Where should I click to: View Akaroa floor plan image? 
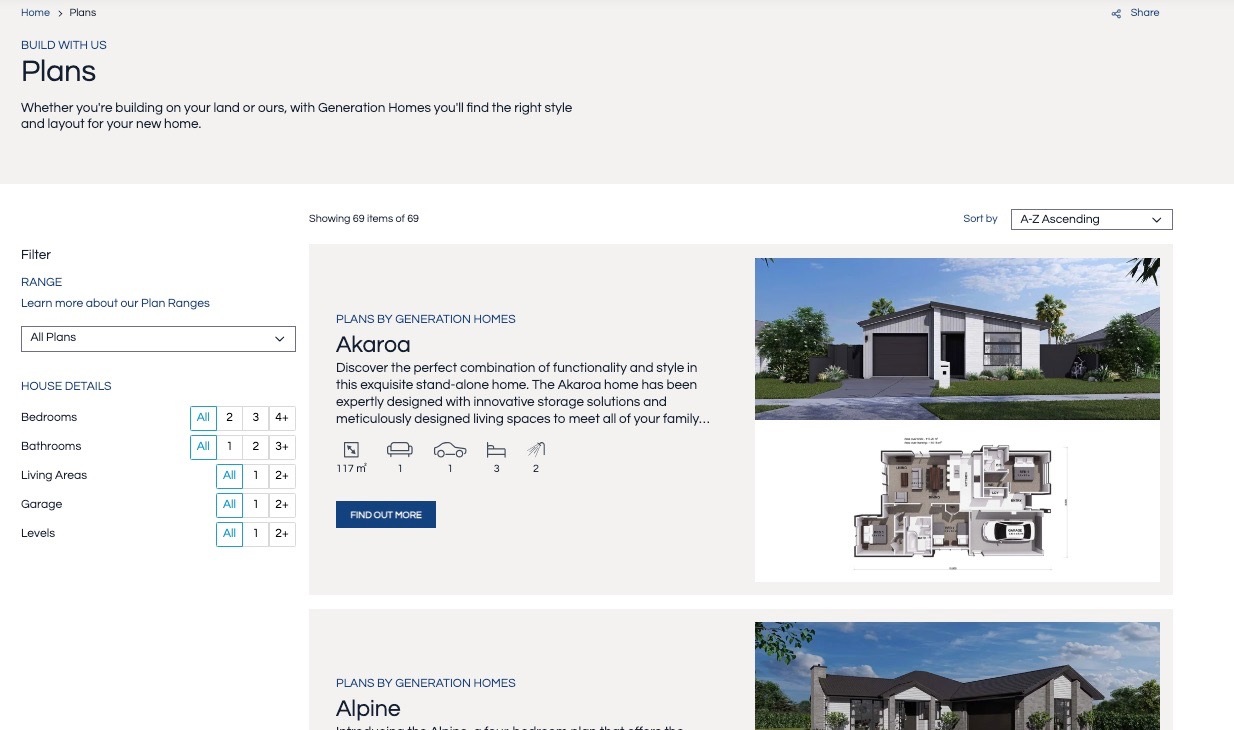(x=957, y=501)
